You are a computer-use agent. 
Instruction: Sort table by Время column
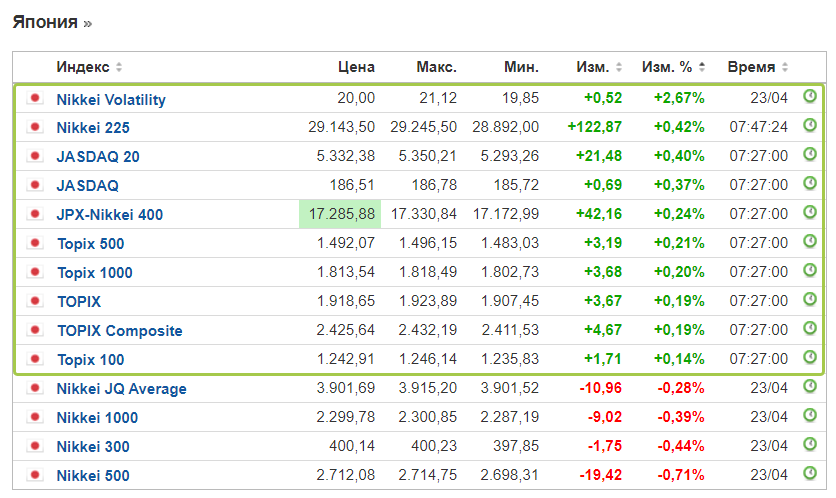coord(758,67)
